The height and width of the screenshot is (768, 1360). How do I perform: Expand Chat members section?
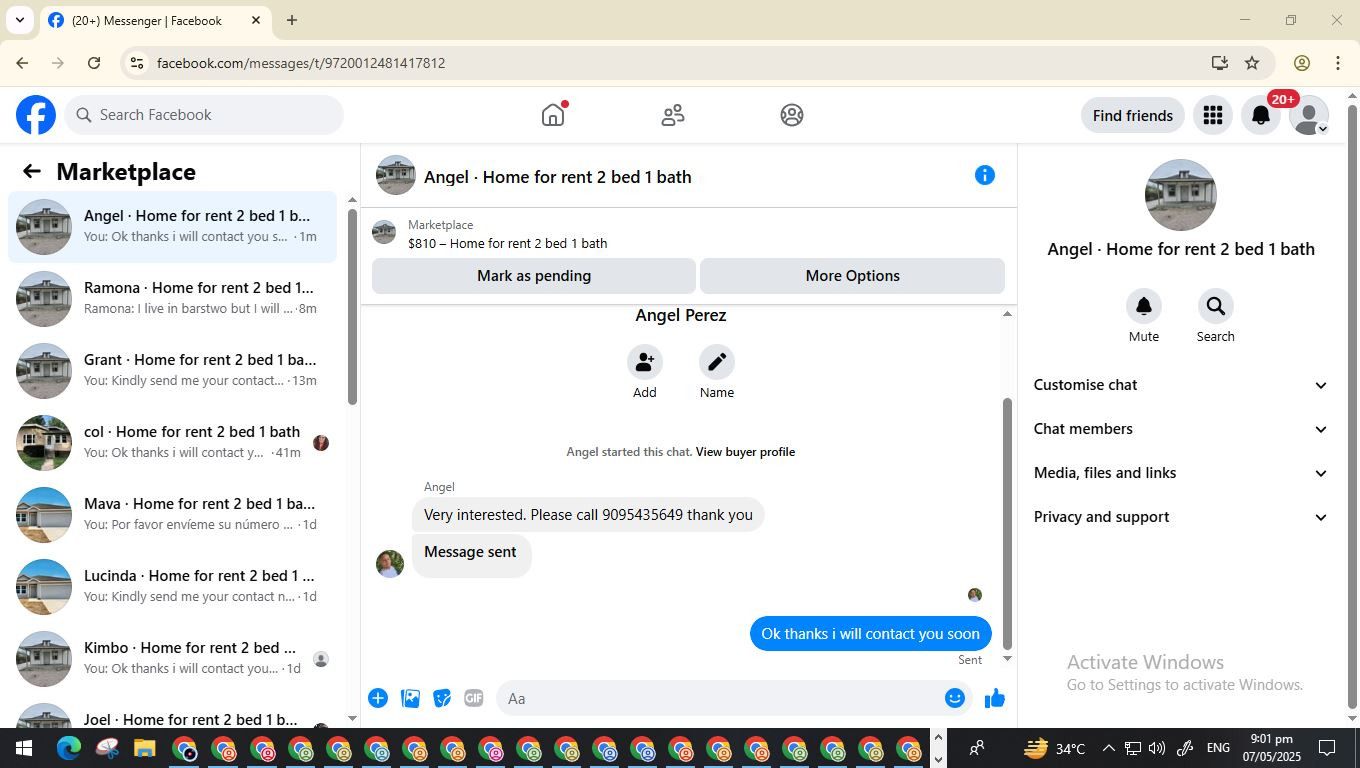pyautogui.click(x=1181, y=429)
